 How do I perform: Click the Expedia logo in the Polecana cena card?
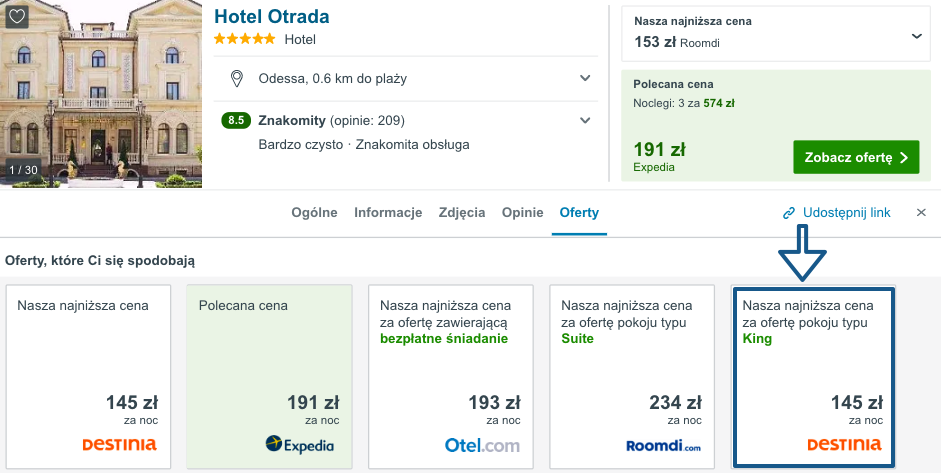299,445
